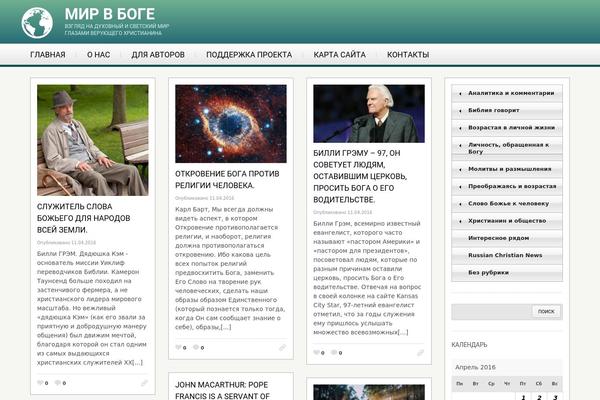Open Без рубрики category
The image size is (600, 400).
click(x=489, y=273)
